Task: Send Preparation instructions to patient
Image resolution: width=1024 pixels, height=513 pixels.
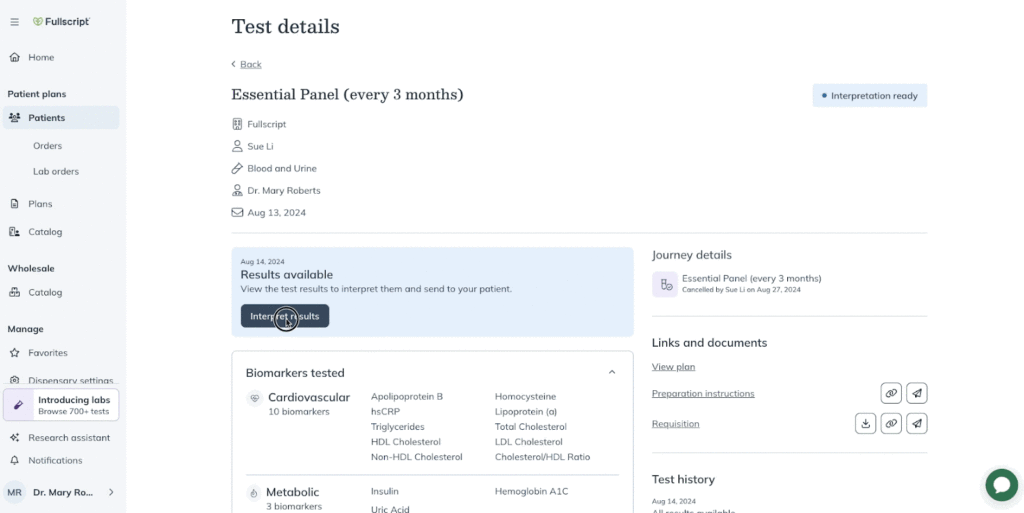Action: click(917, 394)
